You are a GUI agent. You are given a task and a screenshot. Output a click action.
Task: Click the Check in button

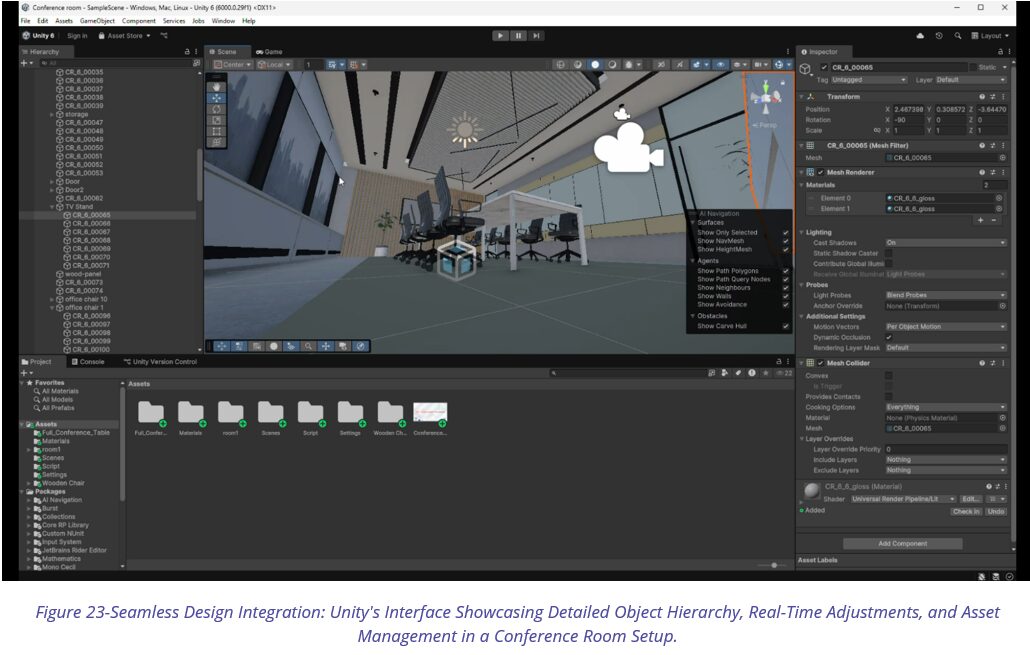pos(965,511)
